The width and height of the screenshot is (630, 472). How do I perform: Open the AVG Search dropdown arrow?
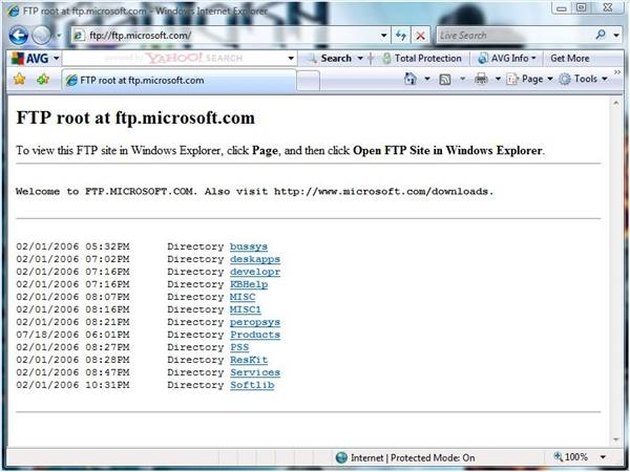click(360, 58)
